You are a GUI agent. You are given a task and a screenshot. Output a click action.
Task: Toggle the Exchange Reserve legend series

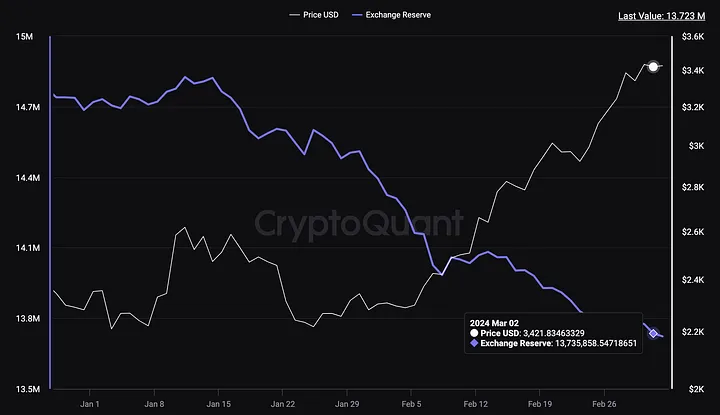pos(398,16)
